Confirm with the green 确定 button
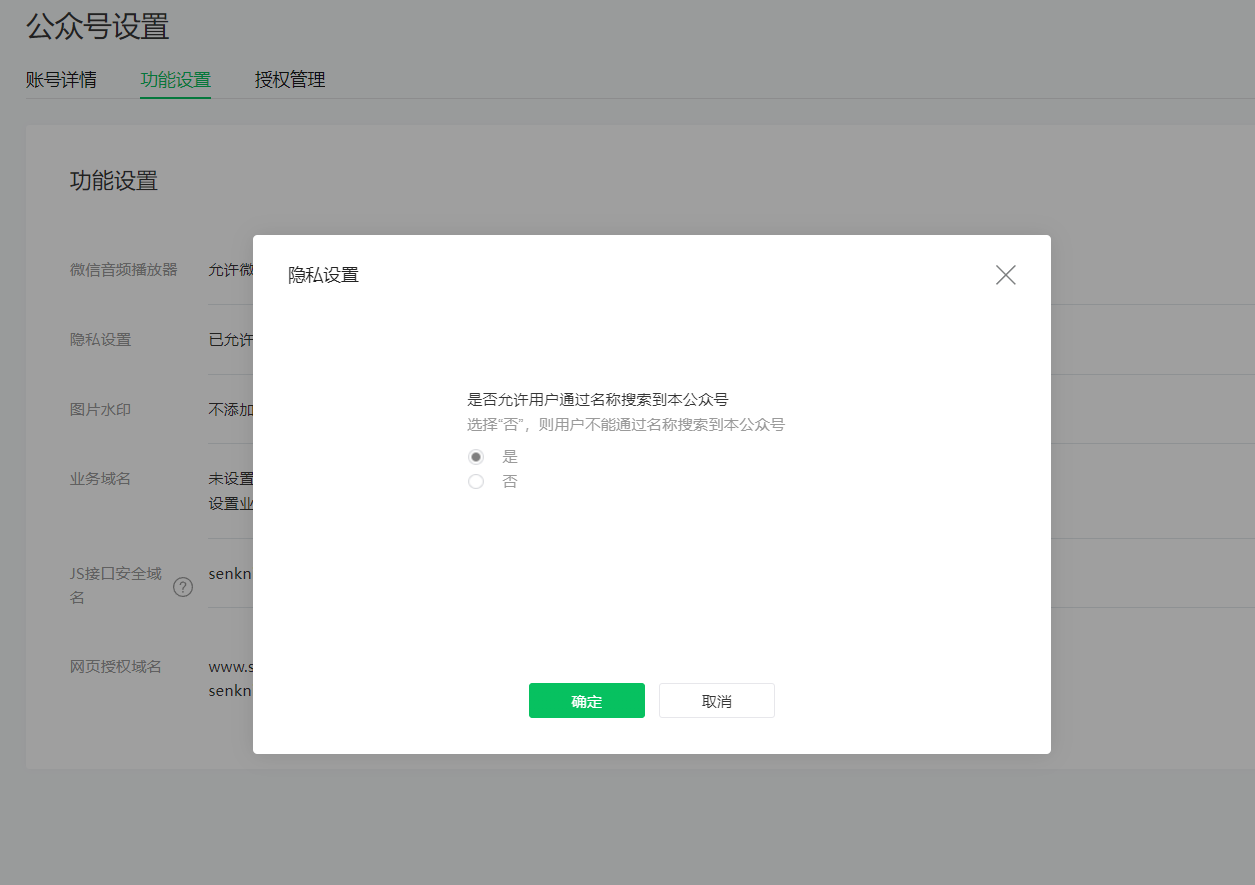The height and width of the screenshot is (885, 1255). point(587,701)
